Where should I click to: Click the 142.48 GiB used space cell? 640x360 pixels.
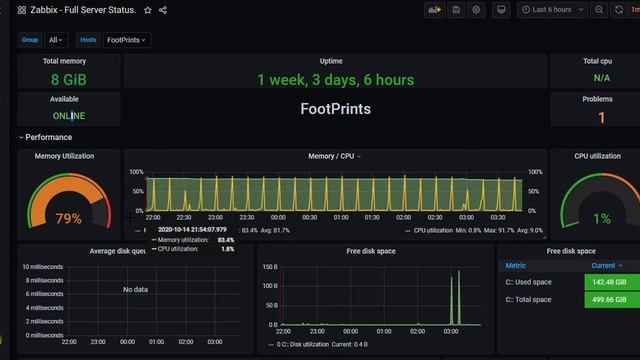(x=612, y=282)
